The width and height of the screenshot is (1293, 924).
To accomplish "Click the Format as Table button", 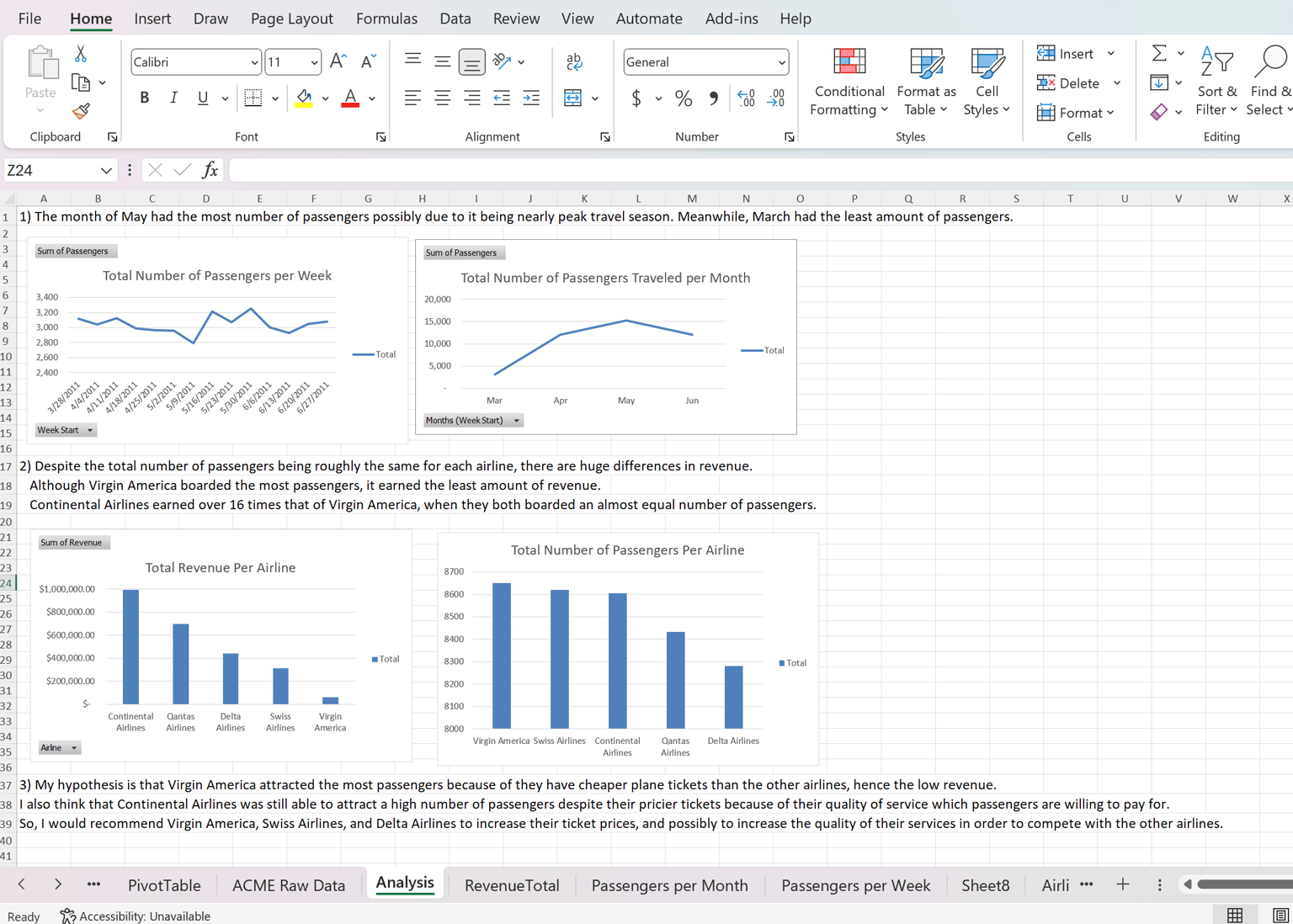I will click(x=926, y=82).
